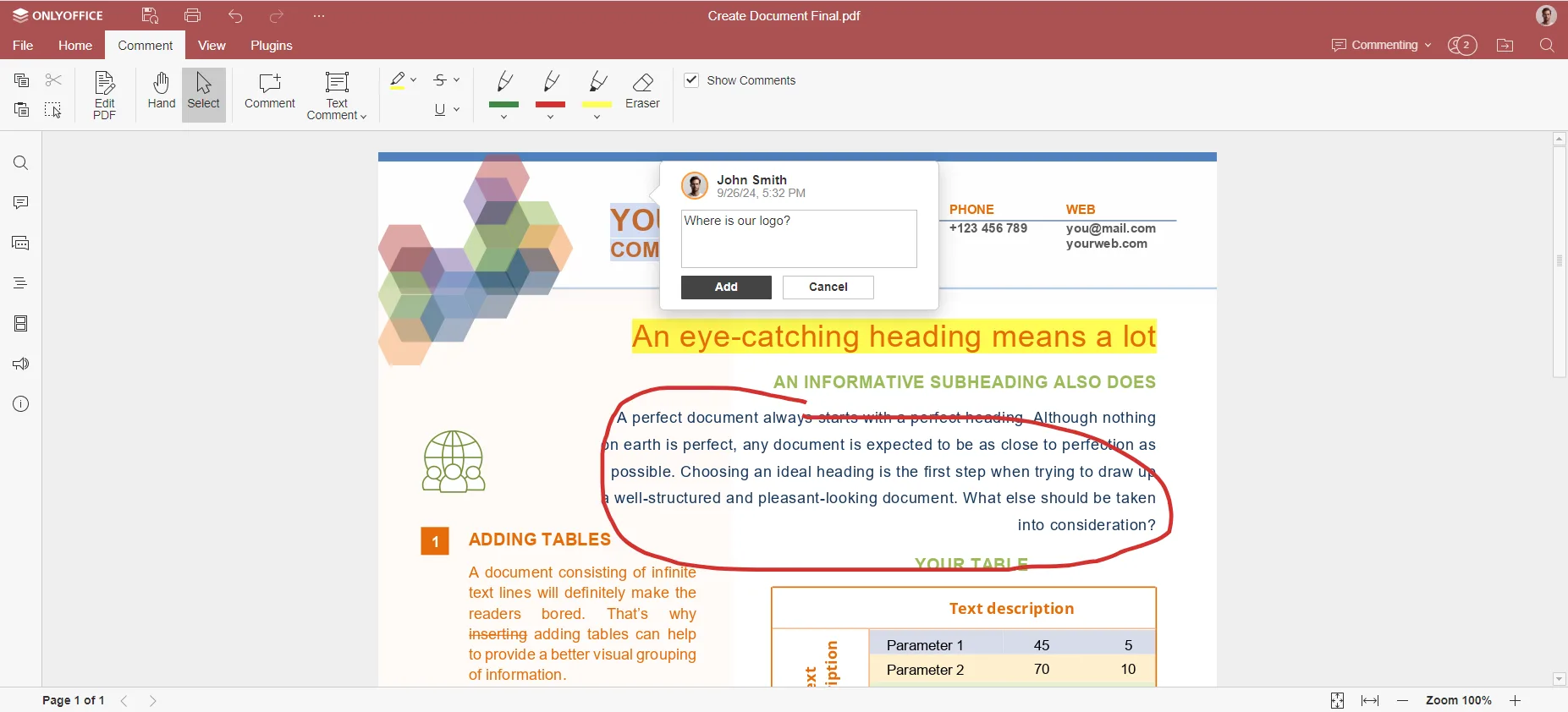
Task: Expand strikethrough color dropdown arrow
Action: pos(457,80)
